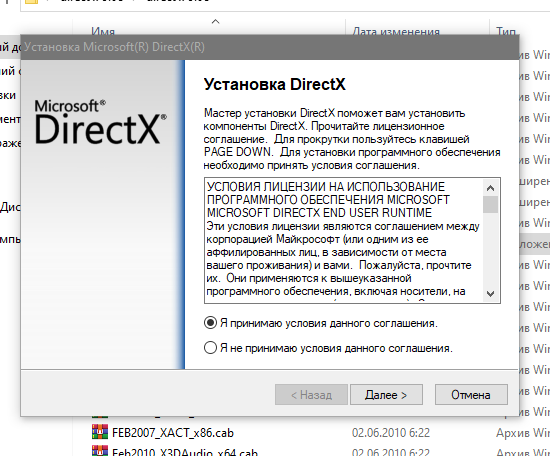Click inside the license agreement text box

[344, 241]
